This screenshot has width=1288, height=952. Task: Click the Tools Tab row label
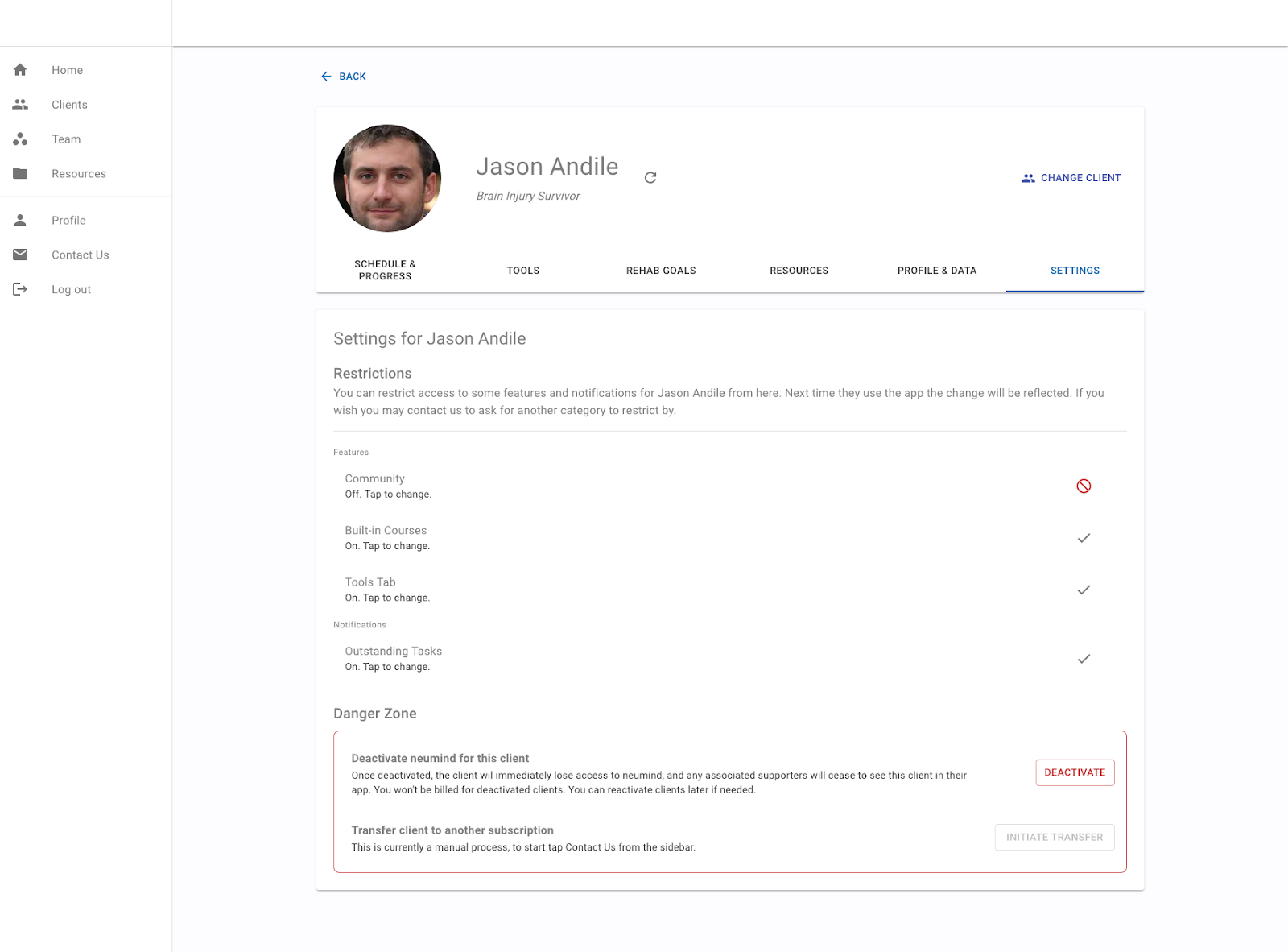click(x=370, y=582)
